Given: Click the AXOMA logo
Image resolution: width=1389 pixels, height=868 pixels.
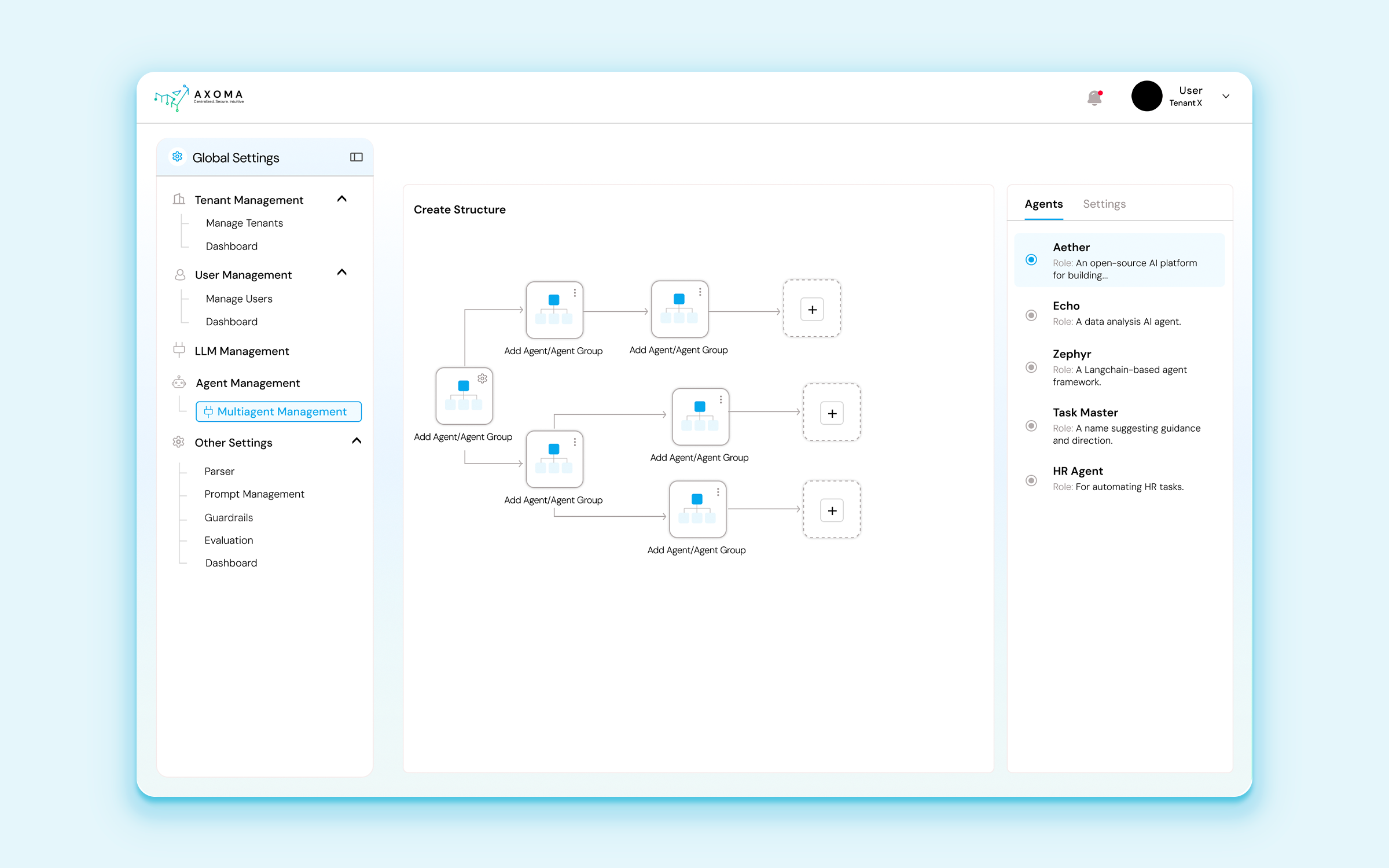Looking at the screenshot, I should point(200,97).
